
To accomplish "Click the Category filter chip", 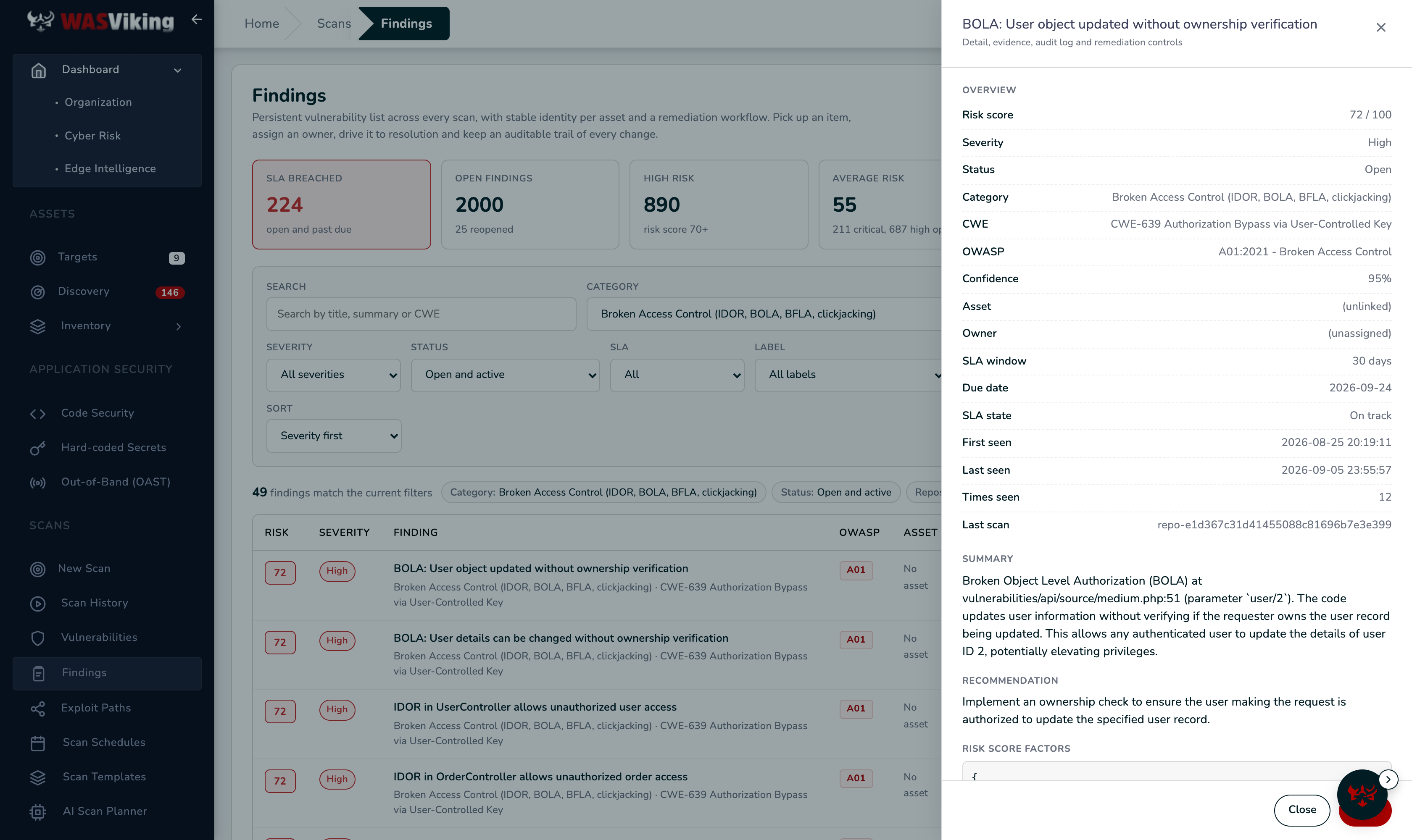I will point(603,493).
